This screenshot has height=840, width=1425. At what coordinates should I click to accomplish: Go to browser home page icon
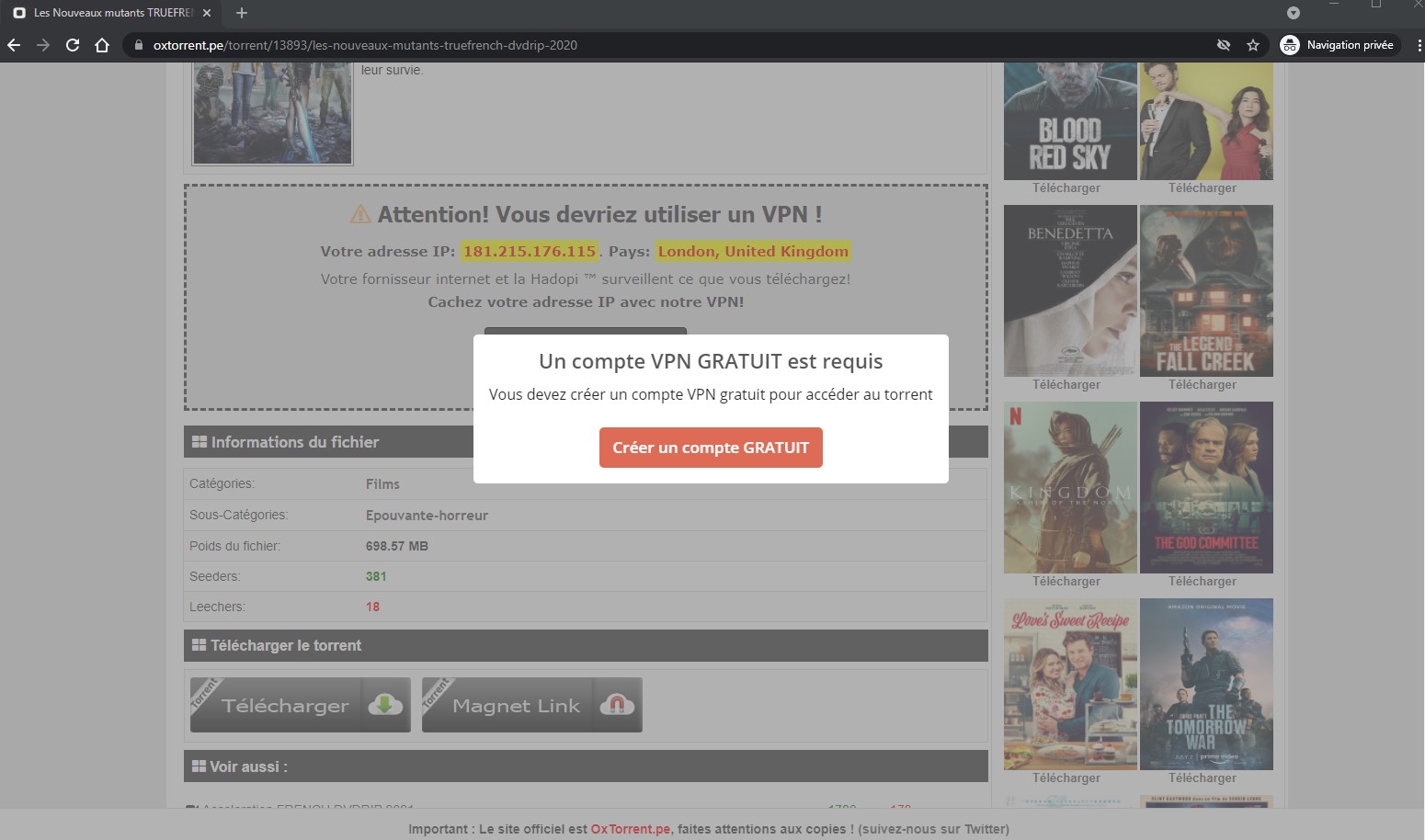pos(102,45)
